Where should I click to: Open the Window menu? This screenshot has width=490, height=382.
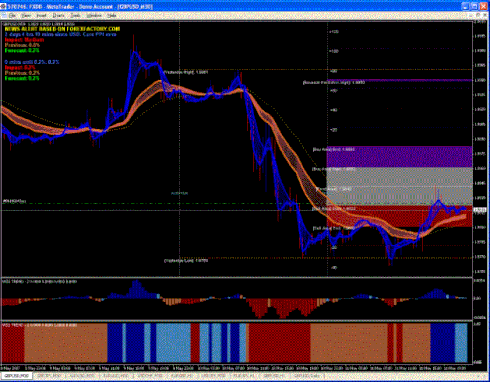[94, 16]
